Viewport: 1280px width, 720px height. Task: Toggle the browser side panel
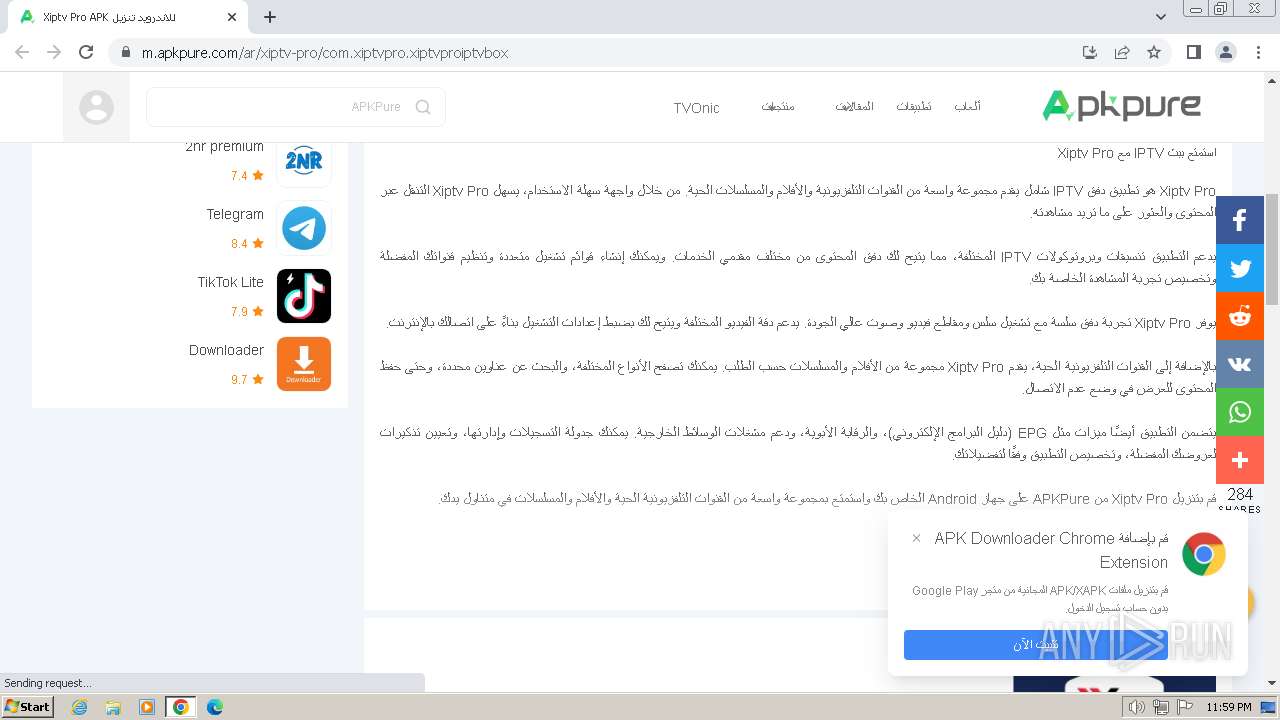1194,52
